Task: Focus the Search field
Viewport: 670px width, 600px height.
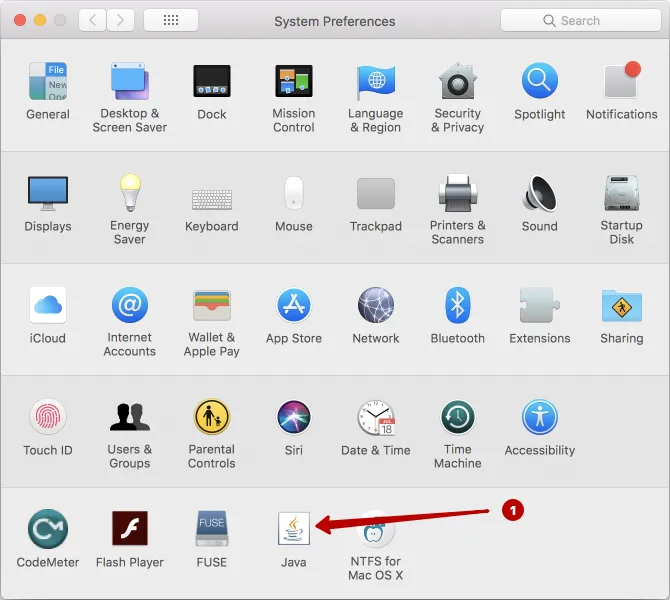Action: click(x=581, y=20)
